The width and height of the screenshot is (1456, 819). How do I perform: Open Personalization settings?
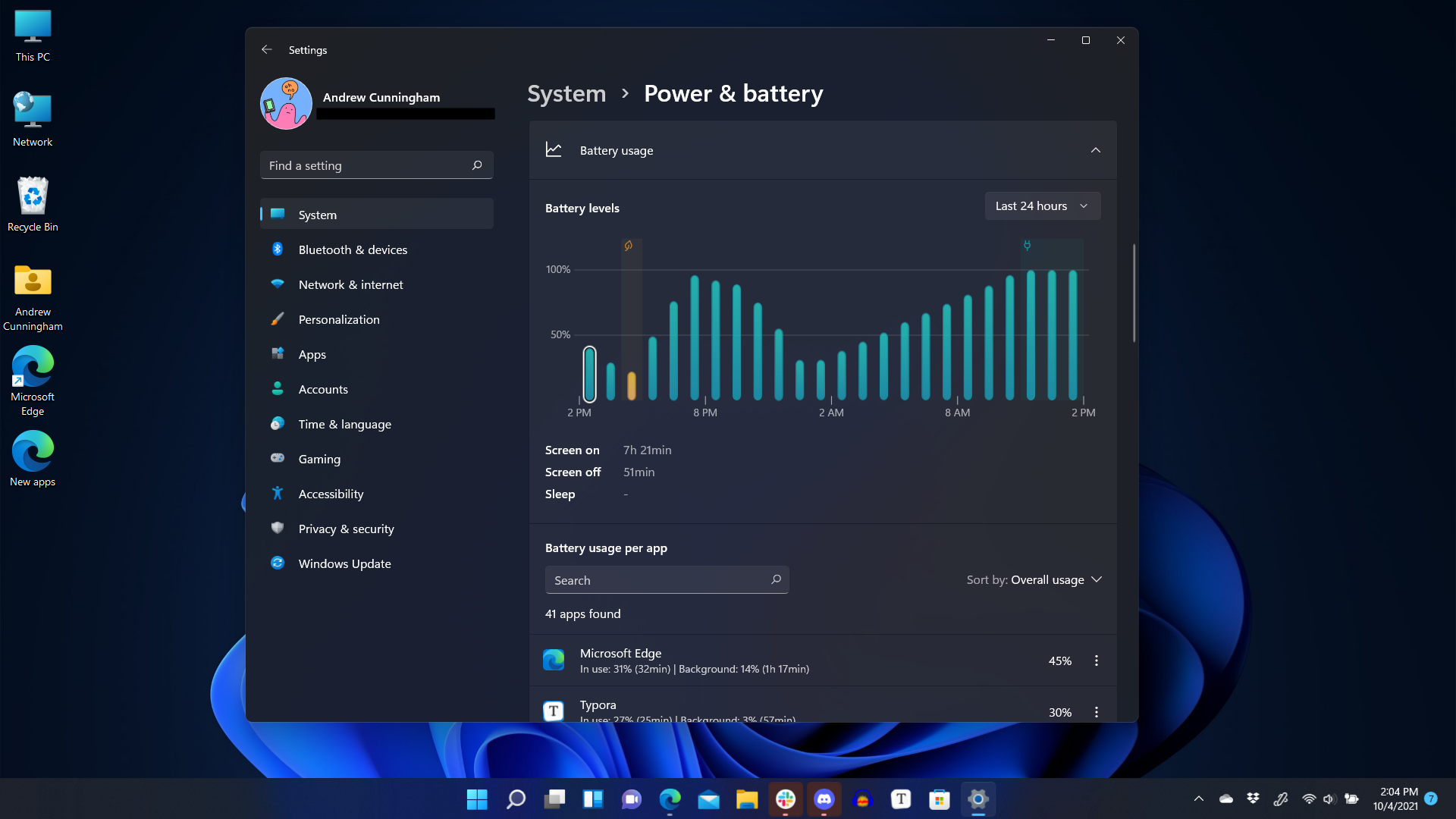(377, 319)
